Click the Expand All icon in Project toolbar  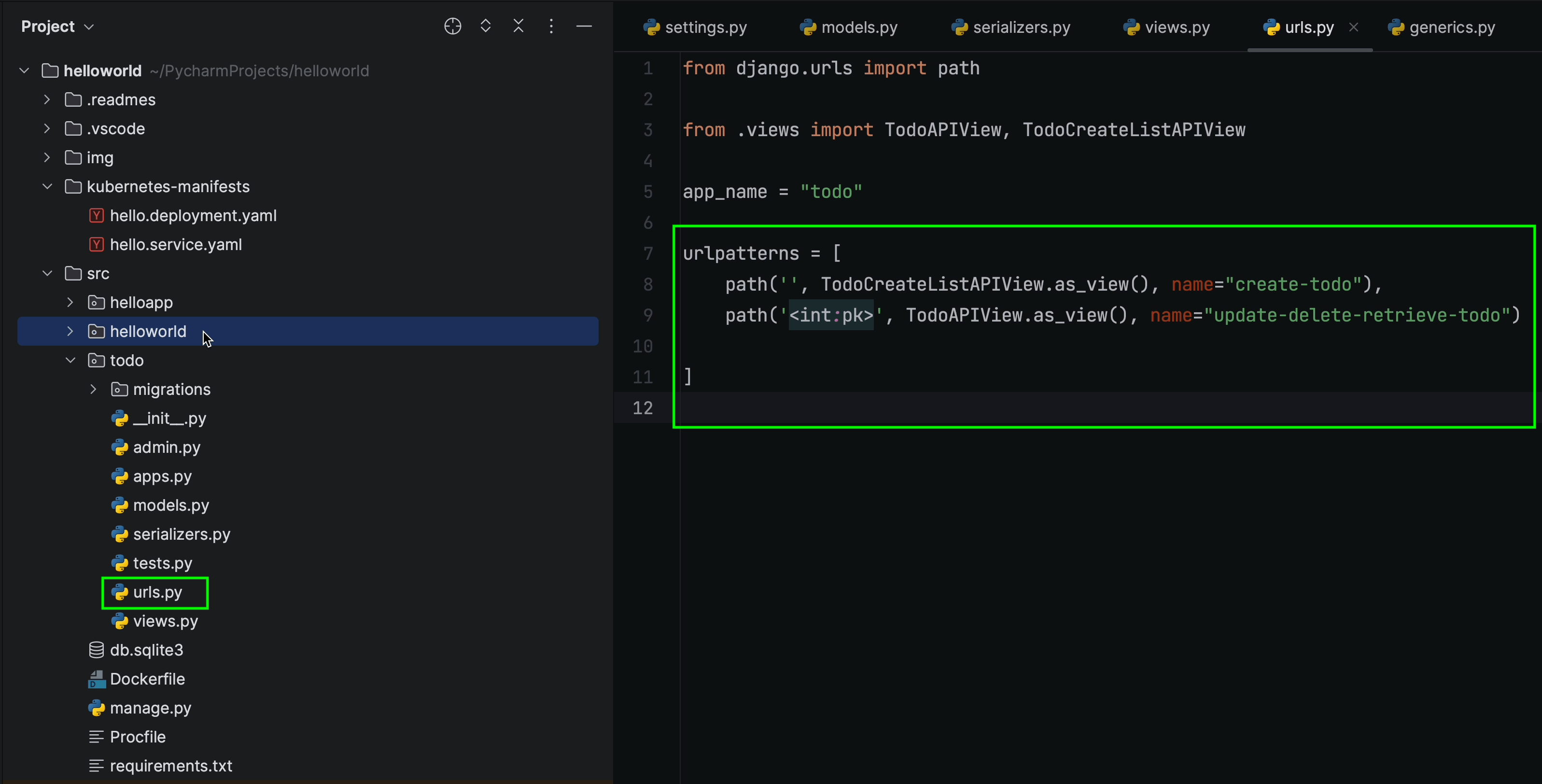click(x=486, y=26)
